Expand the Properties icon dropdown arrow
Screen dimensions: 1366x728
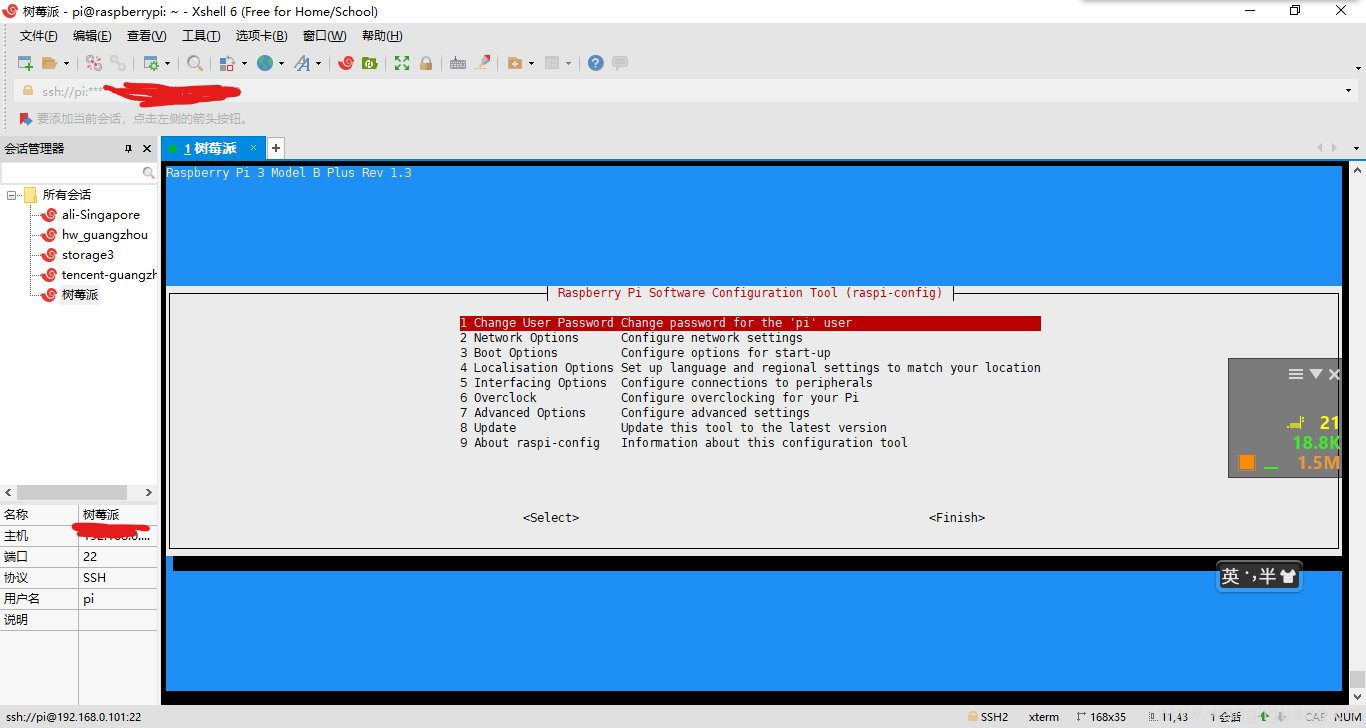167,63
